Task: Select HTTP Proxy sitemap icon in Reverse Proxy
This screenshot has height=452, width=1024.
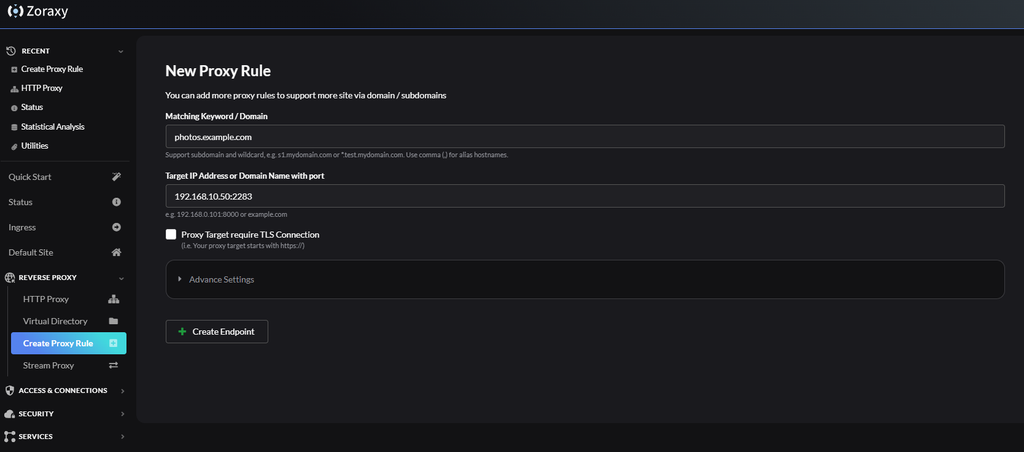Action: tap(113, 299)
